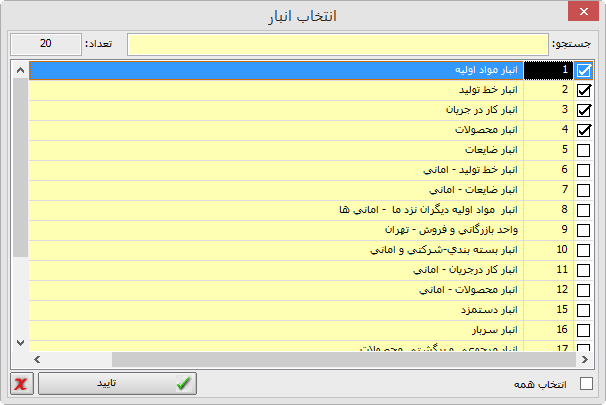Click the vertical scrollbar down arrow

click(x=20, y=342)
